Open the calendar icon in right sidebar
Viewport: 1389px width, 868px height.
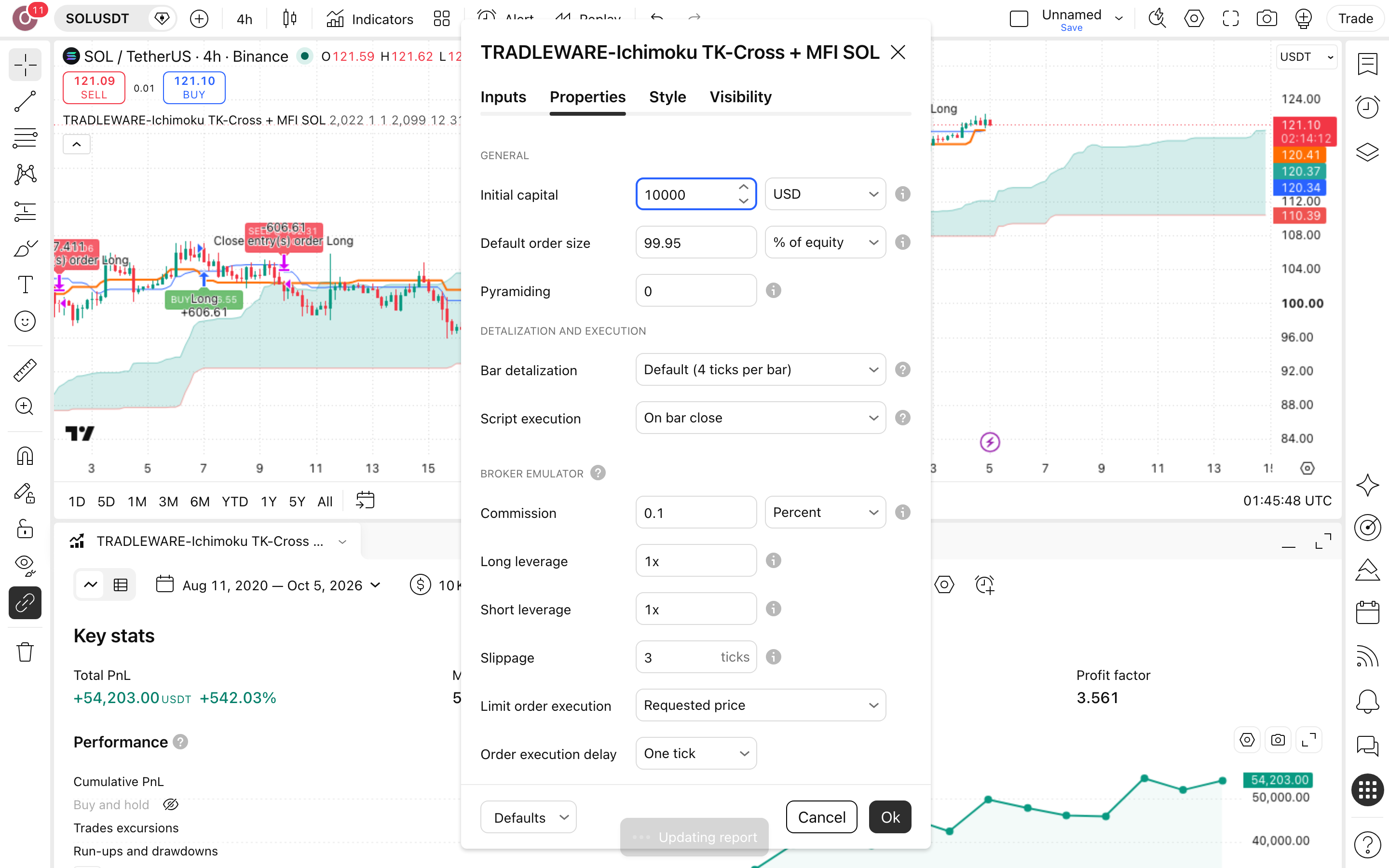[x=1367, y=612]
